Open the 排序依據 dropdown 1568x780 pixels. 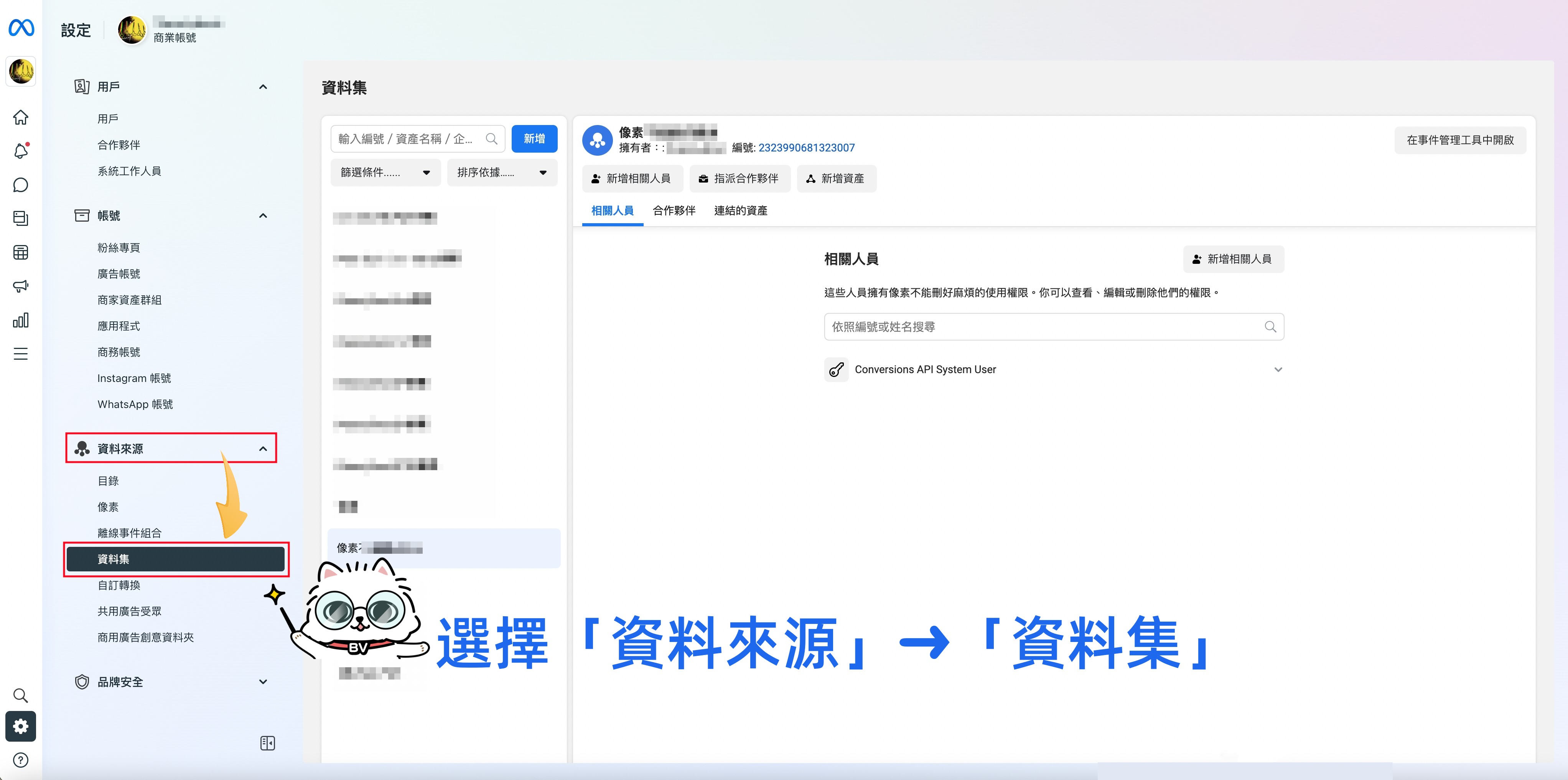(502, 173)
